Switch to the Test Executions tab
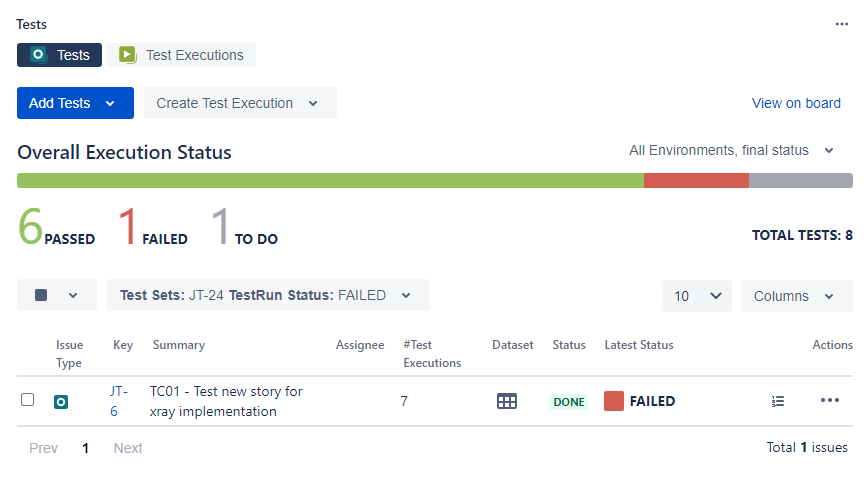Screen dimensions: 868x492 click(x=193, y=55)
